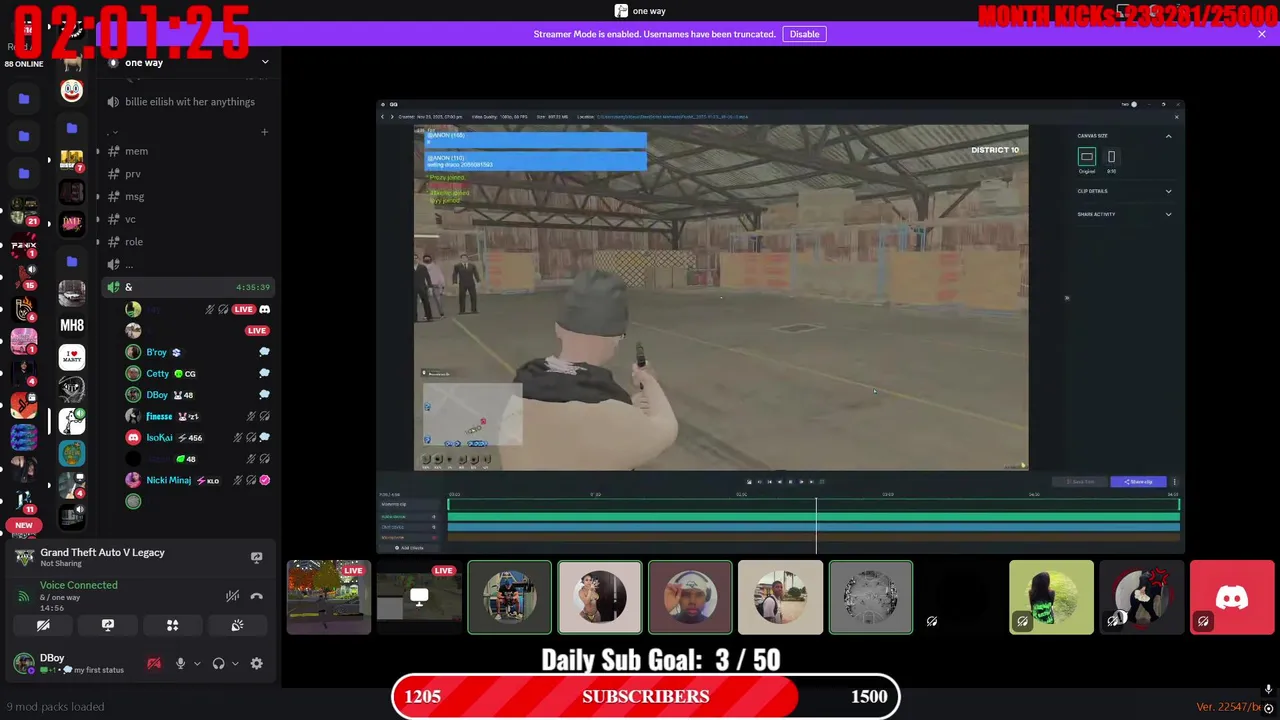
Task: Toggle microphone mute in user panel
Action: (x=181, y=663)
